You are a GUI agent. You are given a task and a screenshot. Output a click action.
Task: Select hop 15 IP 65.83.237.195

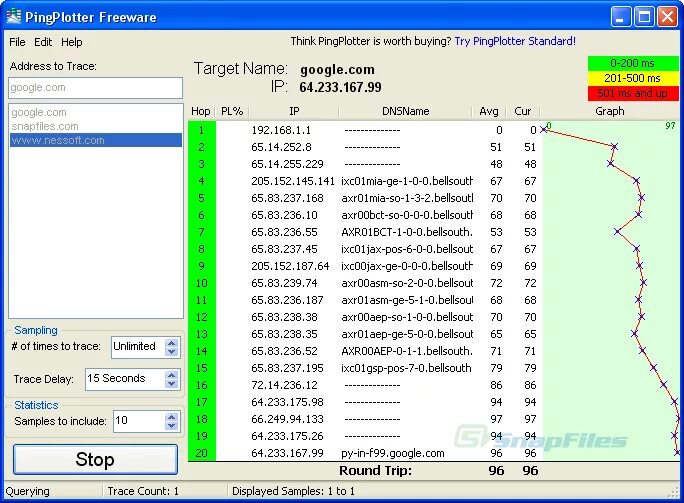[x=287, y=368]
